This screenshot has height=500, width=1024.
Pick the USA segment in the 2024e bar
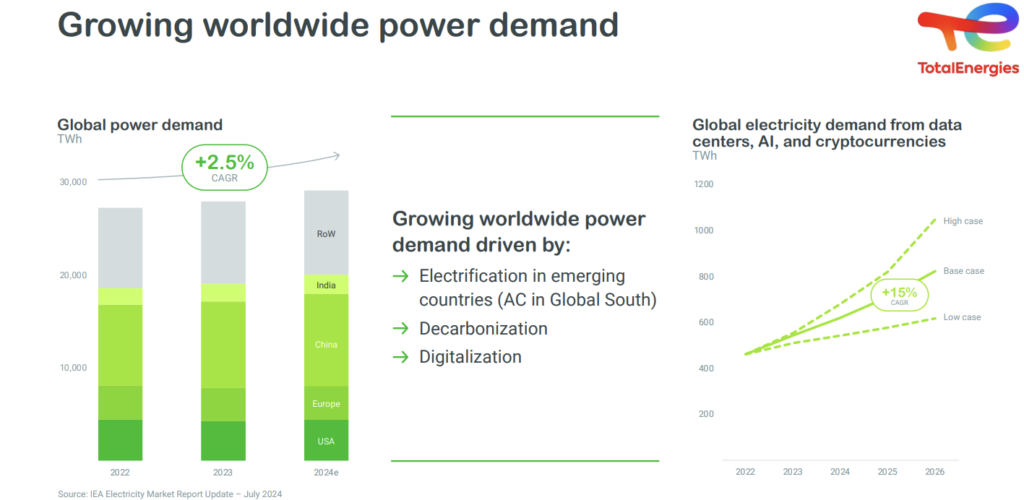(326, 441)
